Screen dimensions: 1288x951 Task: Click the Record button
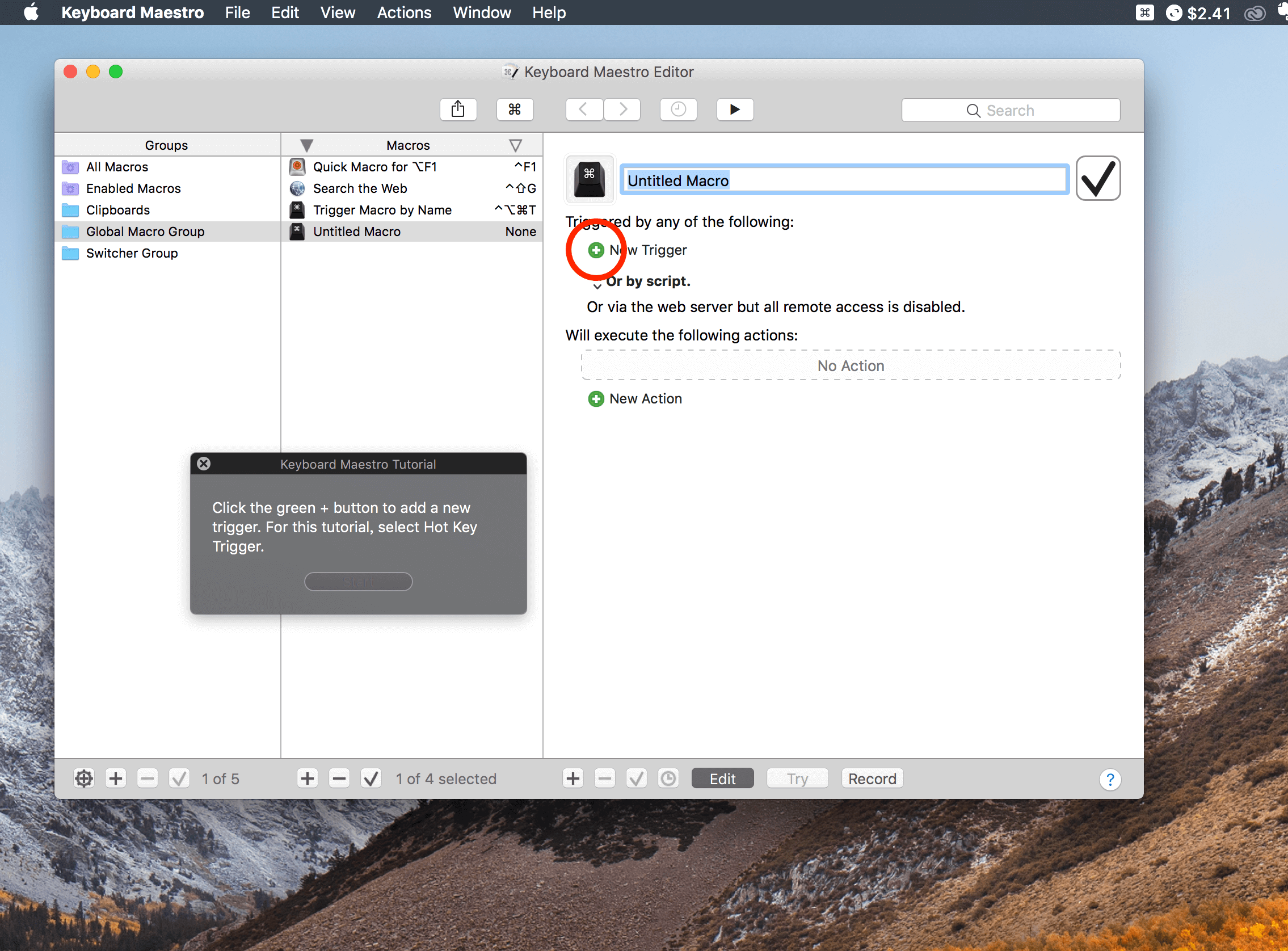(872, 779)
